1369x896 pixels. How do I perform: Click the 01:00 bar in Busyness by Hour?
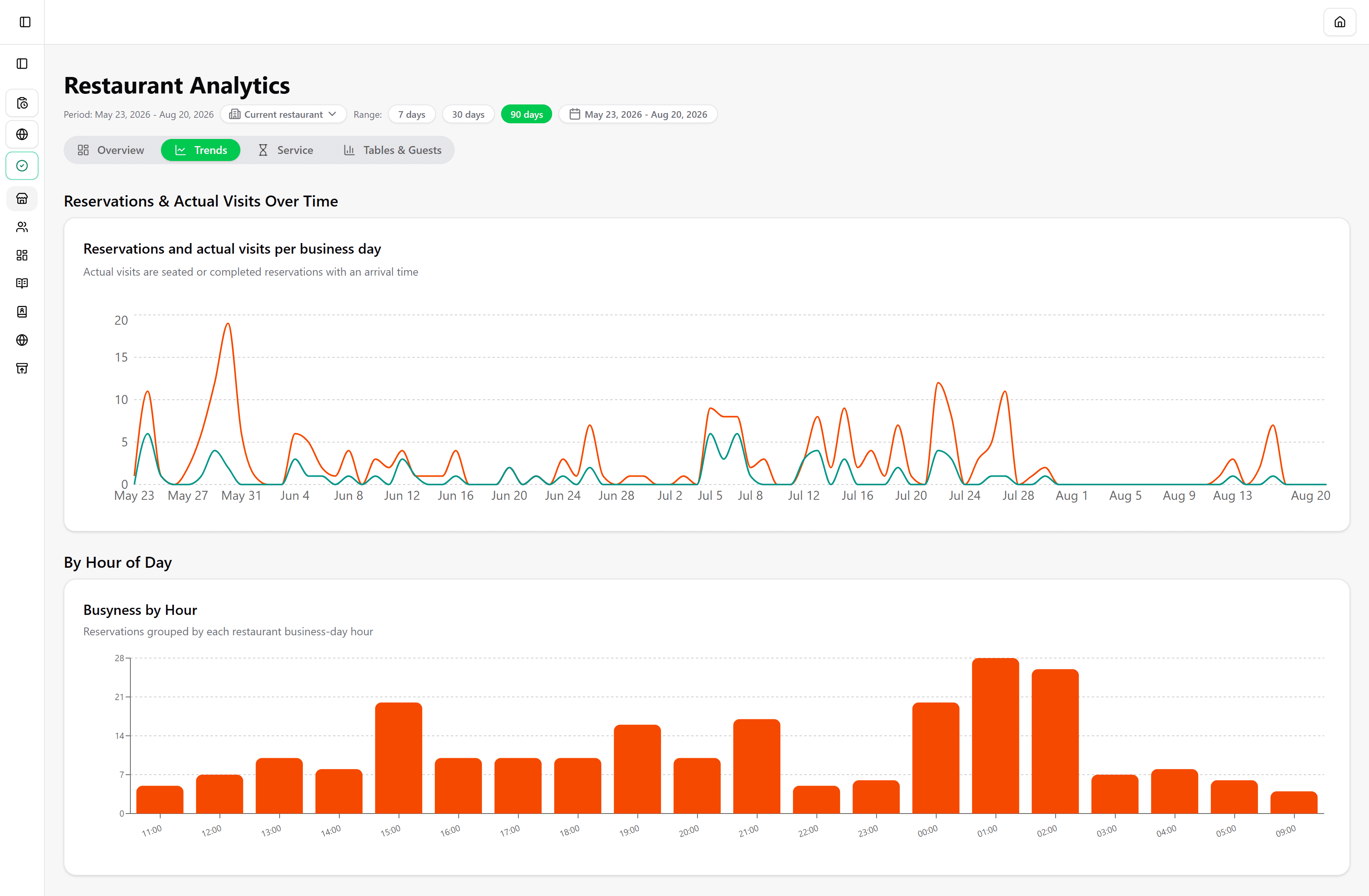click(995, 735)
